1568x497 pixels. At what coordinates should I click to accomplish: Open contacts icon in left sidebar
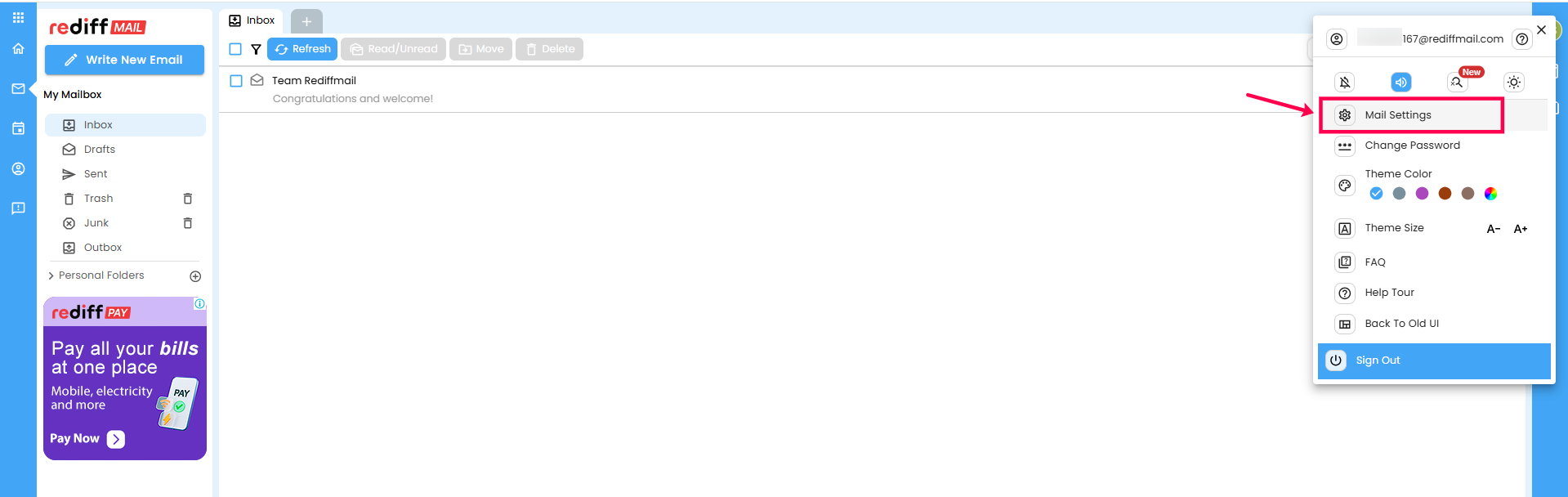click(18, 168)
